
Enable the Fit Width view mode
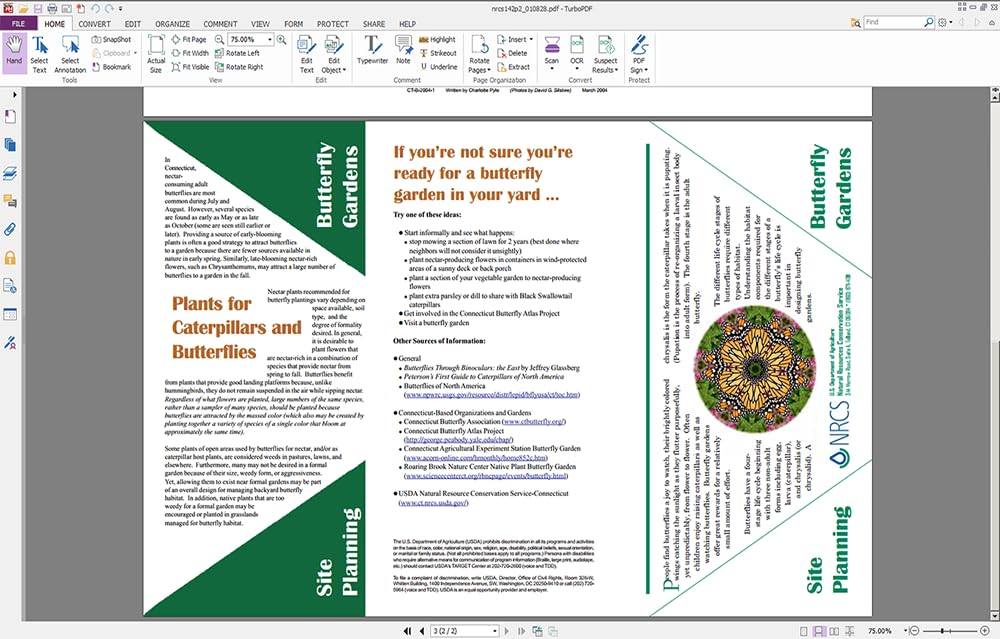[x=190, y=54]
